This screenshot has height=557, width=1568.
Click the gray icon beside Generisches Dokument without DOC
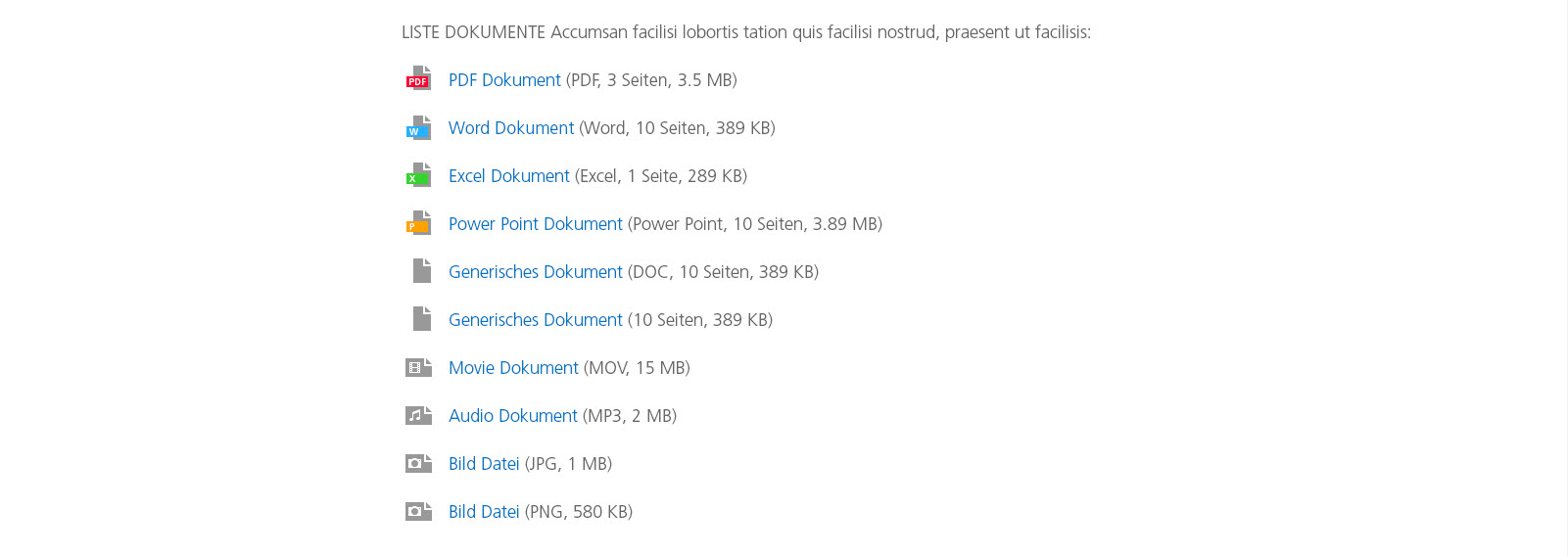coord(422,318)
